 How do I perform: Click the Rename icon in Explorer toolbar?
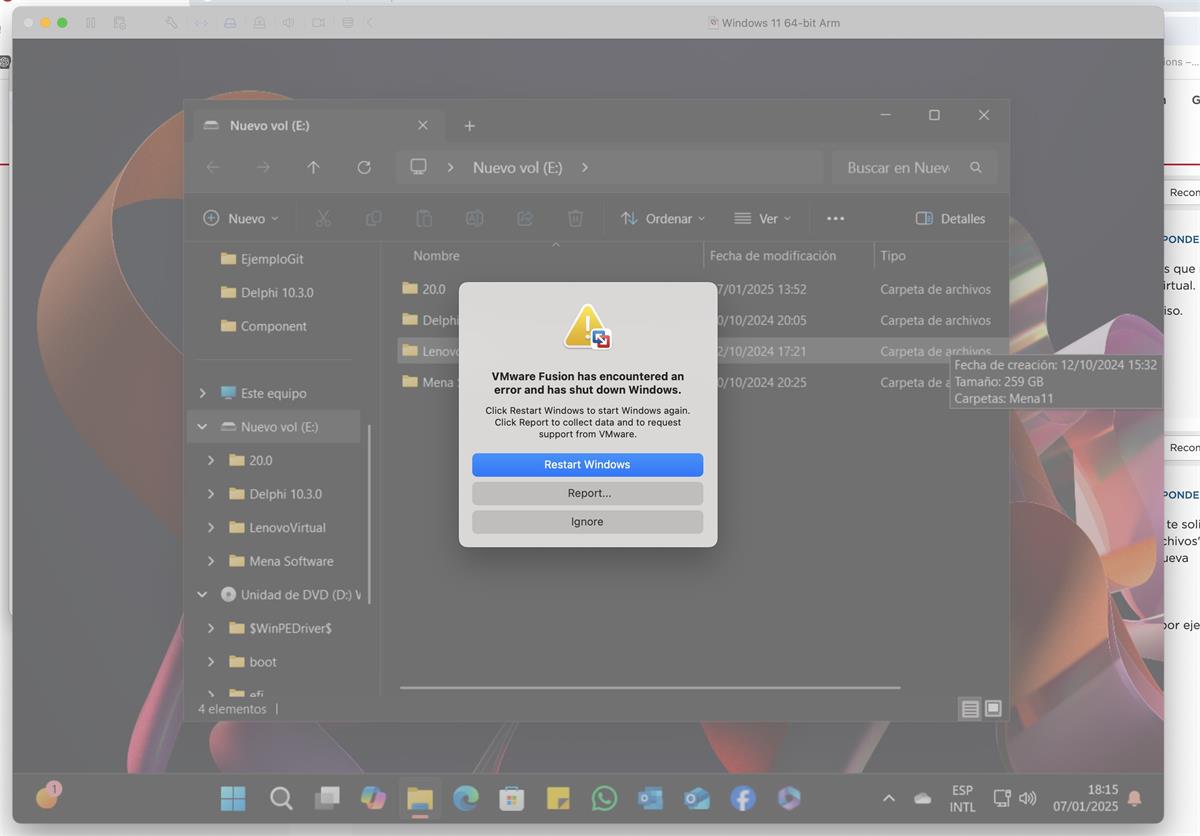474,218
